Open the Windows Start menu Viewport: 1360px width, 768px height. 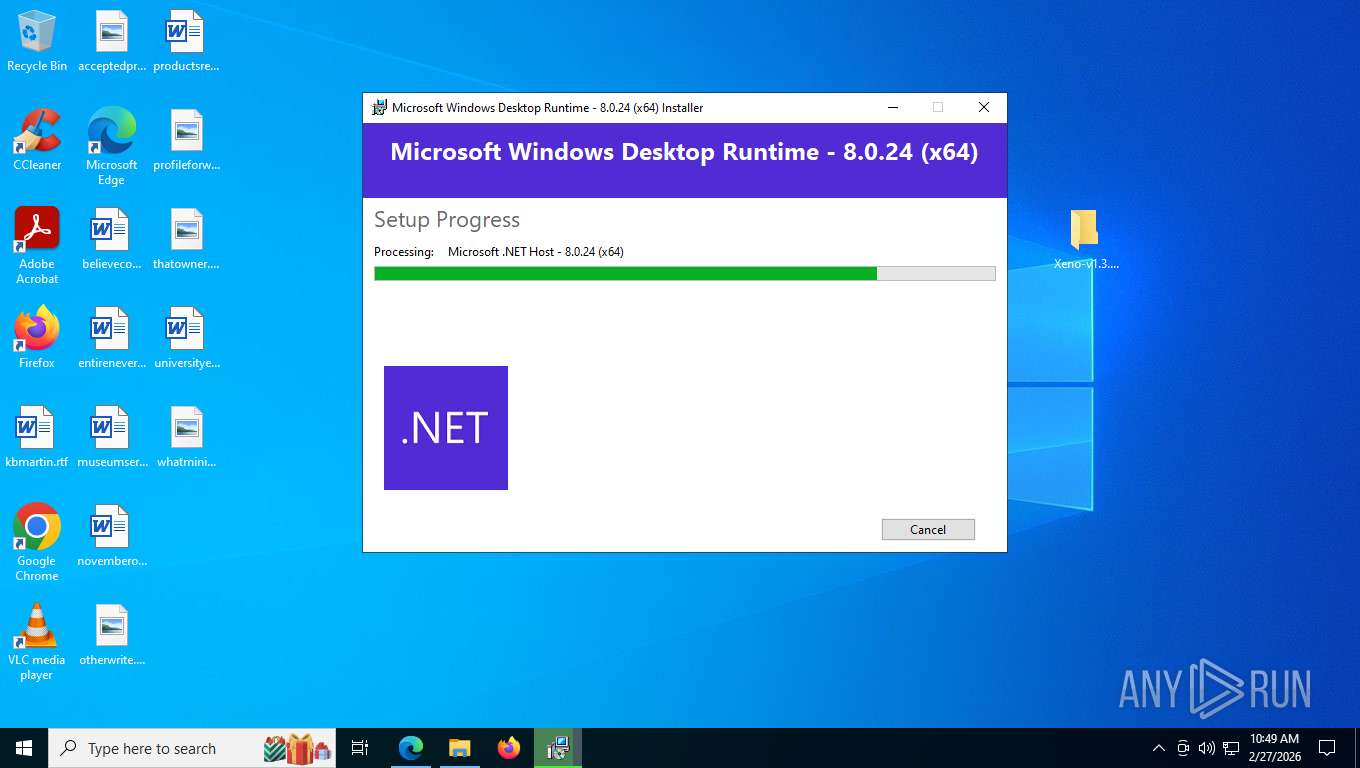pos(24,748)
